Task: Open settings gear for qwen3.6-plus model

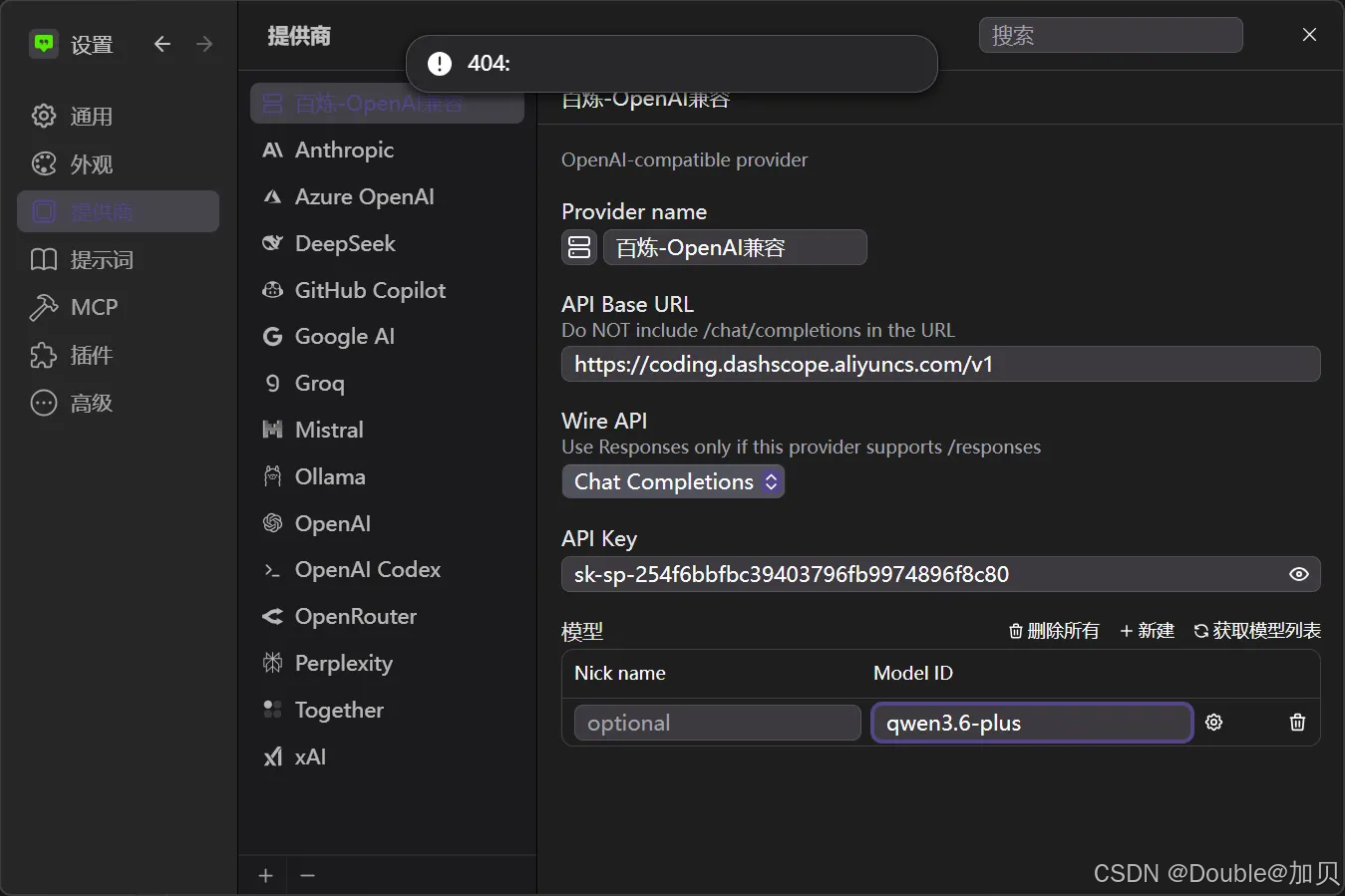Action: tap(1213, 723)
